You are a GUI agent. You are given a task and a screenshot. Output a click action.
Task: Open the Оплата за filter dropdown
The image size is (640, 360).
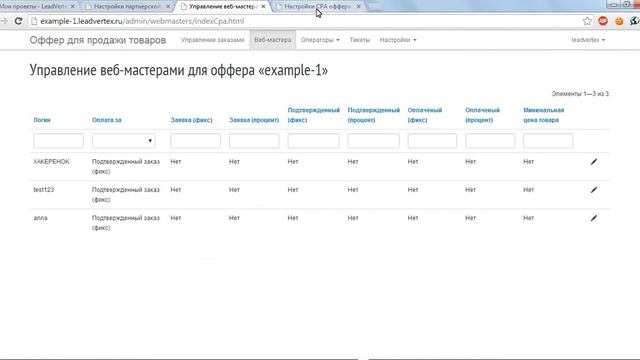click(x=123, y=141)
